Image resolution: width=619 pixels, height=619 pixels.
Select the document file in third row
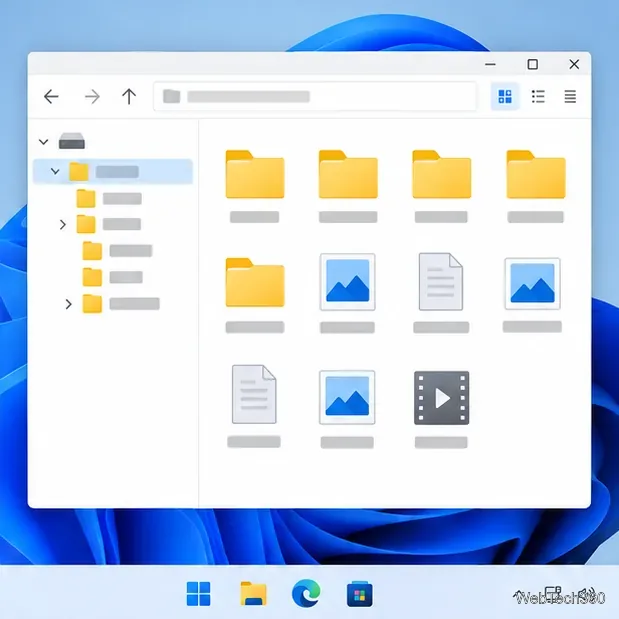click(x=254, y=394)
